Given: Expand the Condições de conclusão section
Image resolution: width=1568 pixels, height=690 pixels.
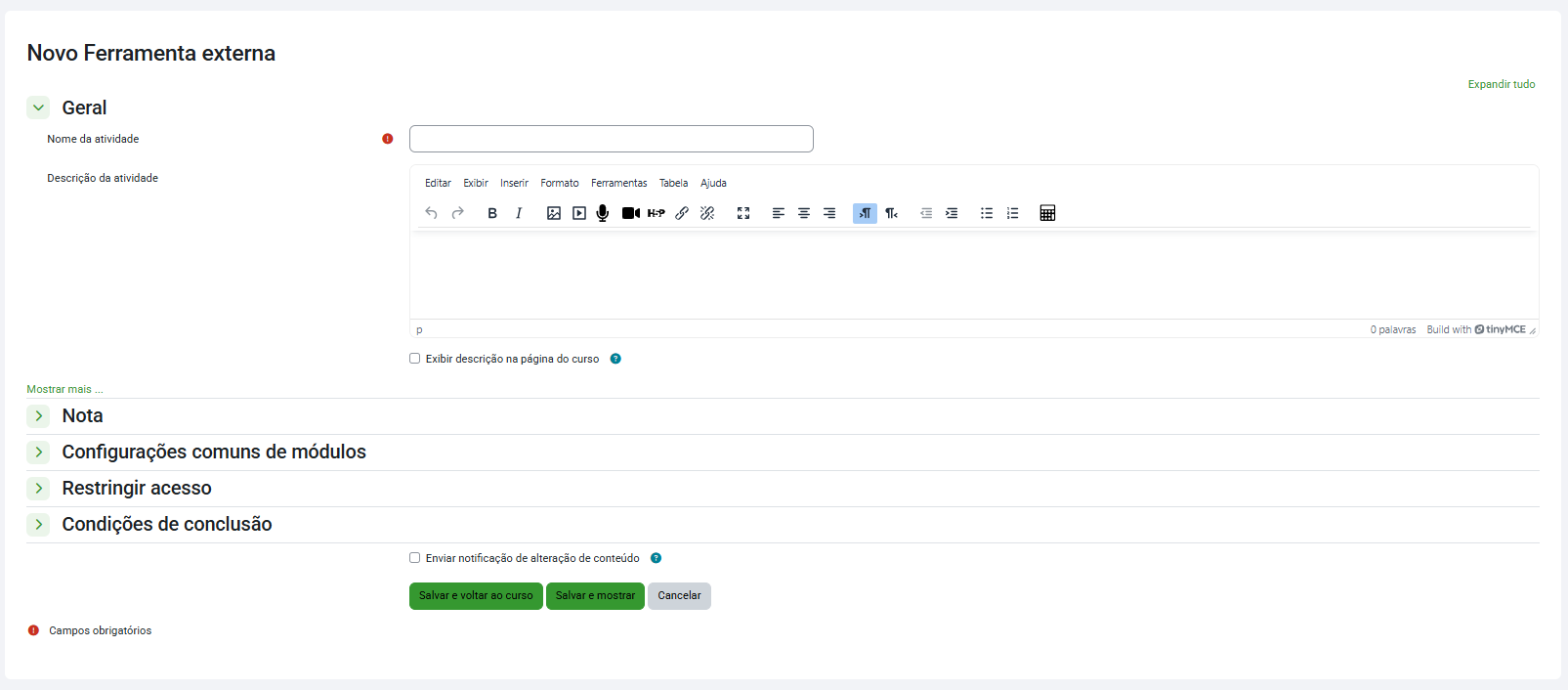Looking at the screenshot, I should click(x=38, y=525).
